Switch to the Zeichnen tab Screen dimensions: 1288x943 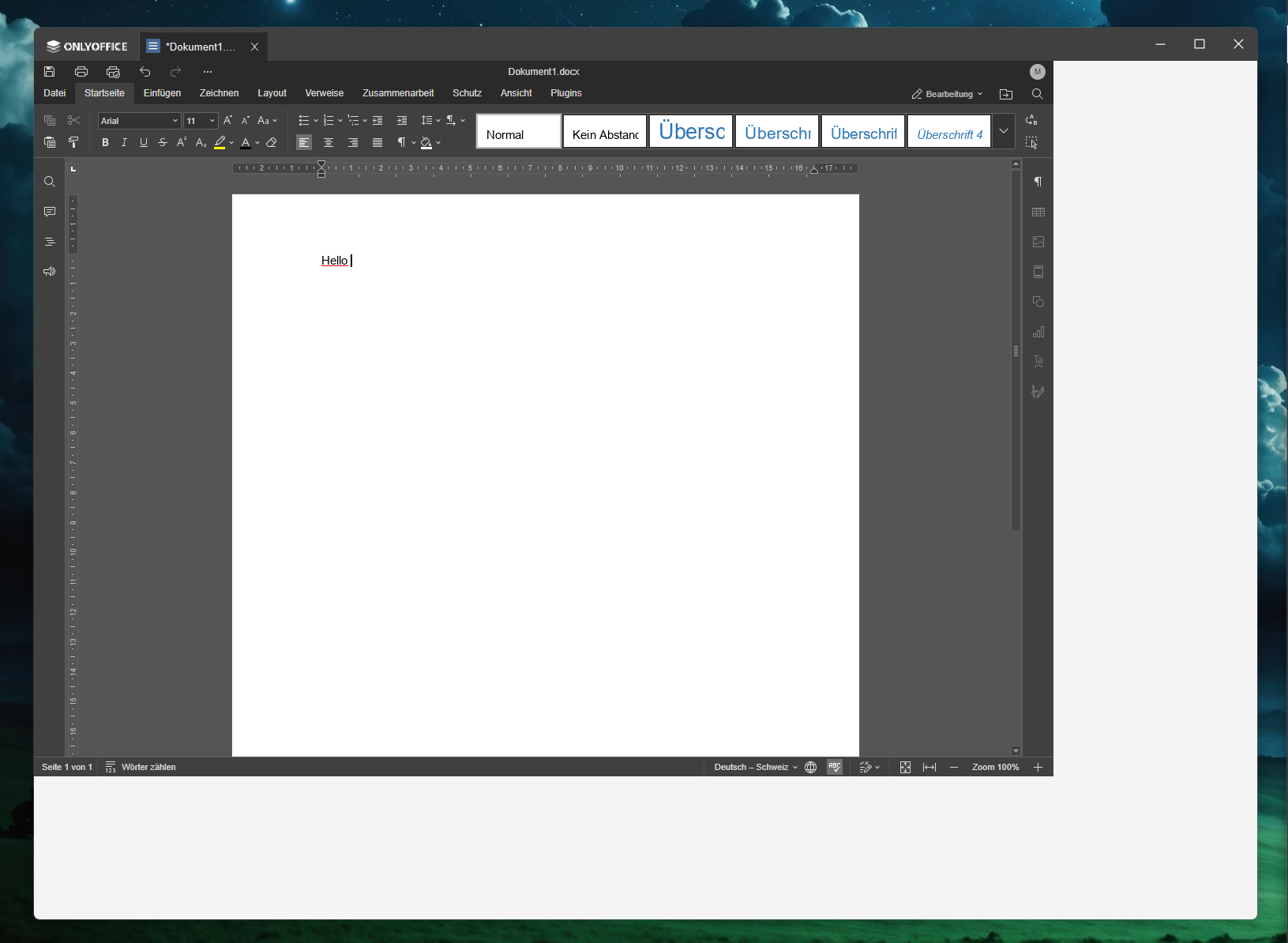click(219, 93)
